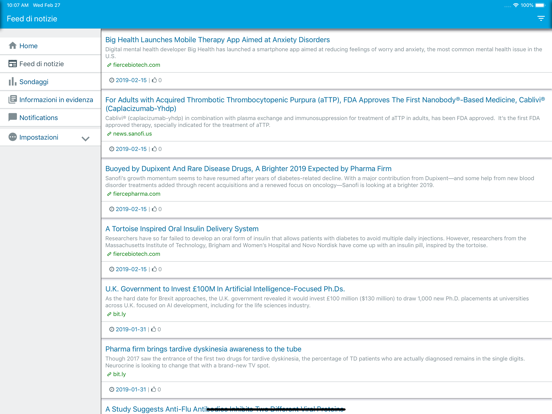Click link icon beside fiercepharma.com

(x=109, y=194)
